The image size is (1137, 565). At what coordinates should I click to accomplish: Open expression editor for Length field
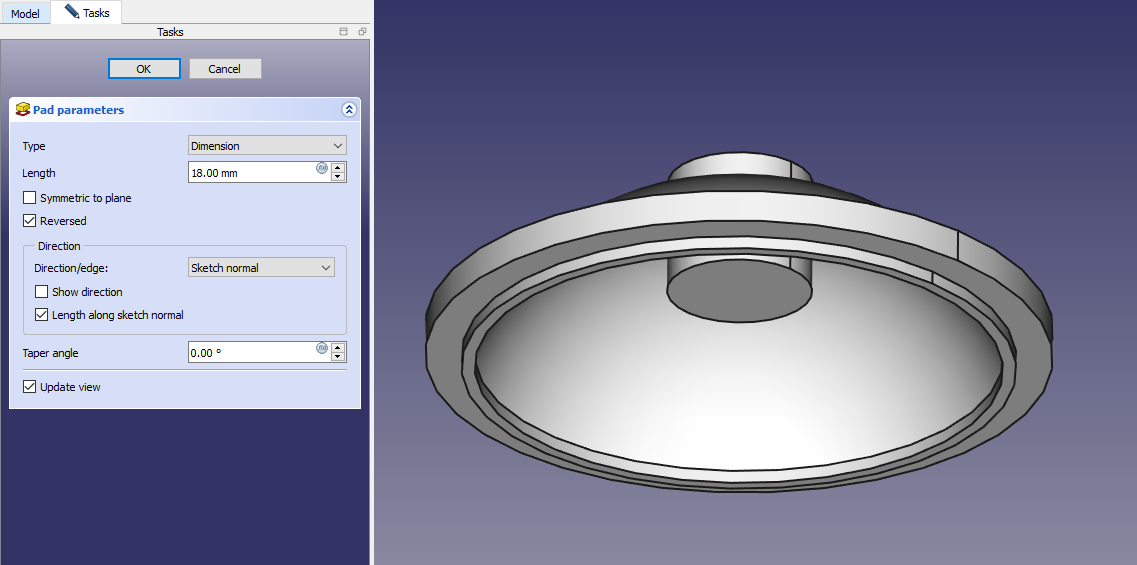(322, 168)
